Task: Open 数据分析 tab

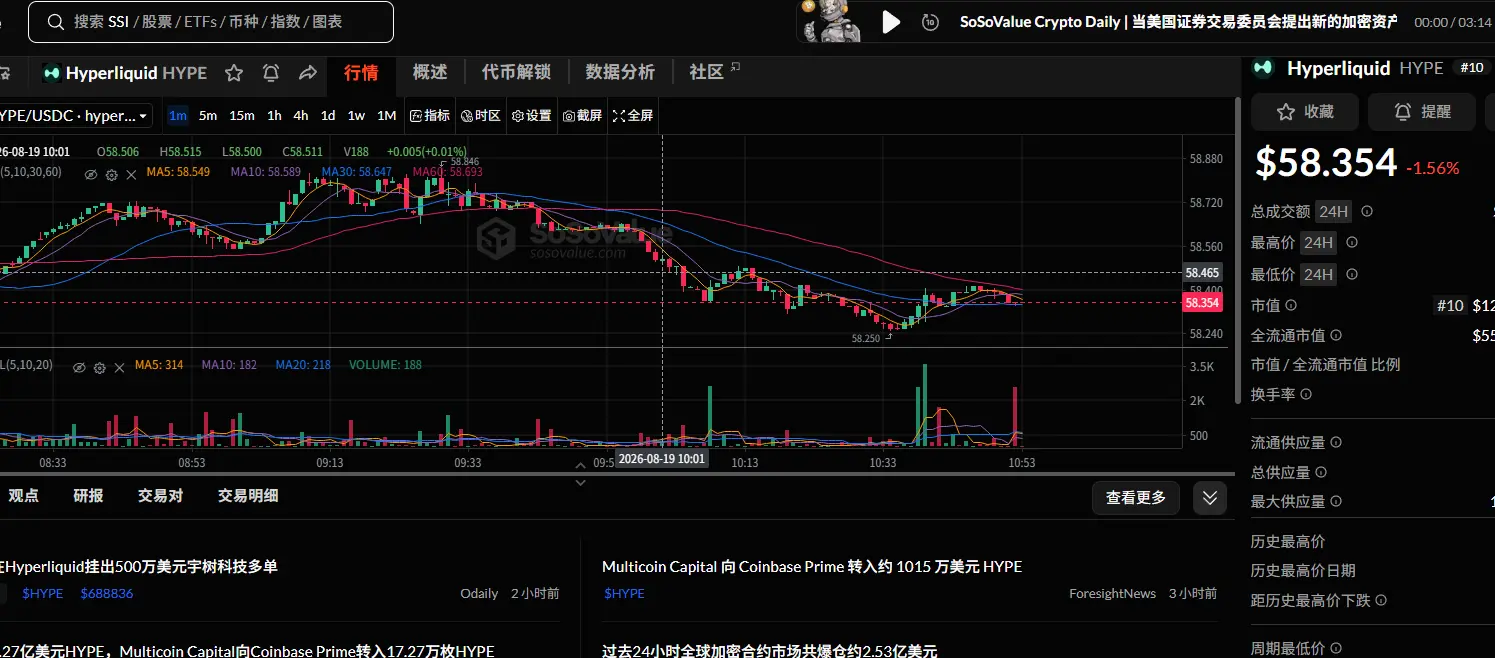Action: pyautogui.click(x=620, y=72)
